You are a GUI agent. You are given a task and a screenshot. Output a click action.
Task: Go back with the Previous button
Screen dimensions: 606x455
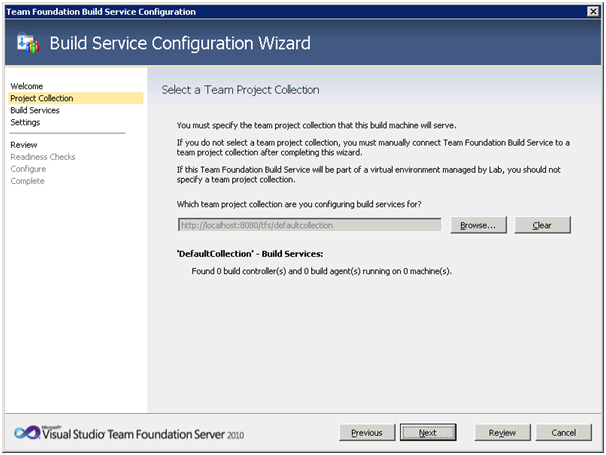pyautogui.click(x=367, y=433)
